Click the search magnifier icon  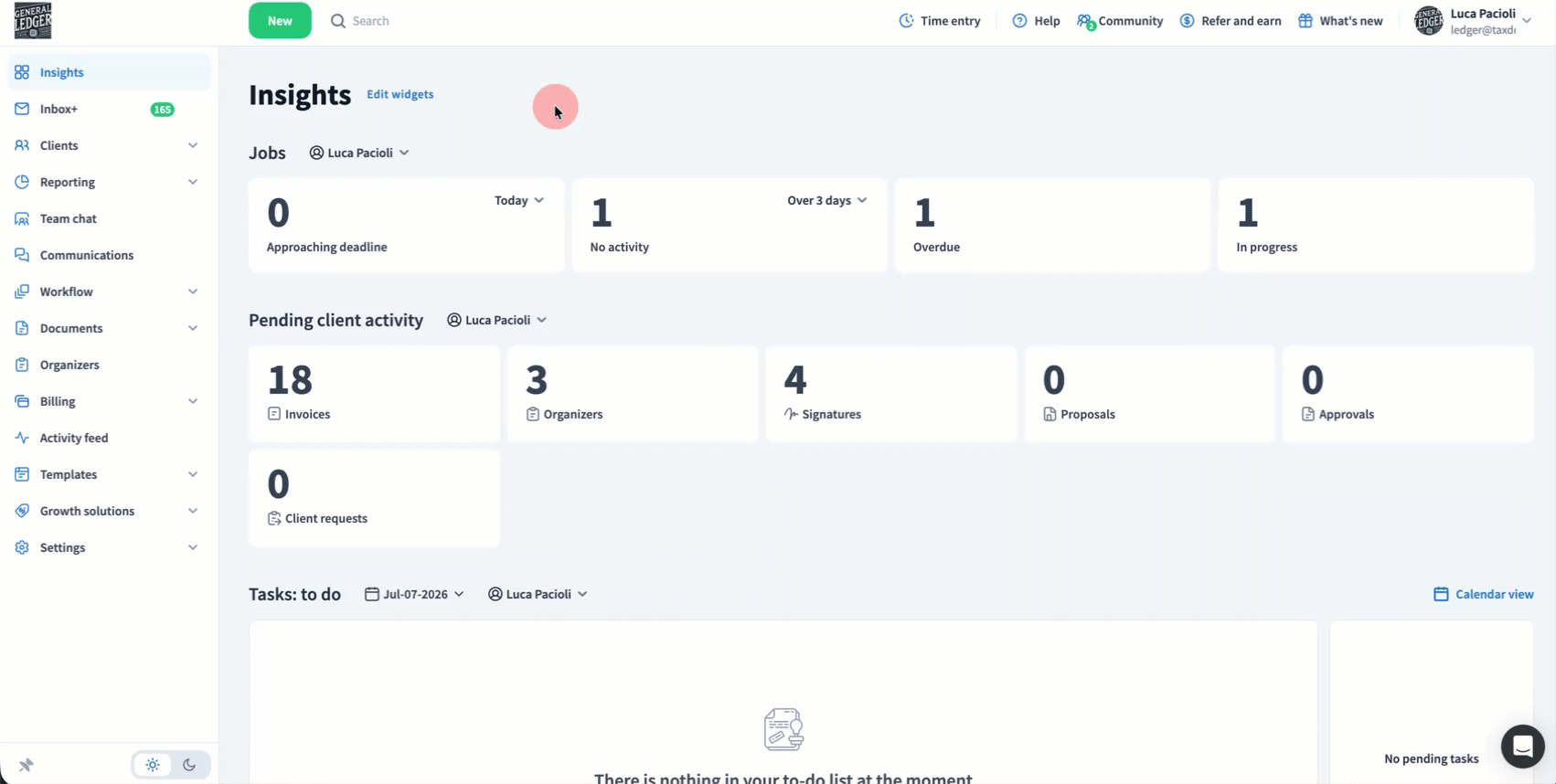tap(338, 20)
